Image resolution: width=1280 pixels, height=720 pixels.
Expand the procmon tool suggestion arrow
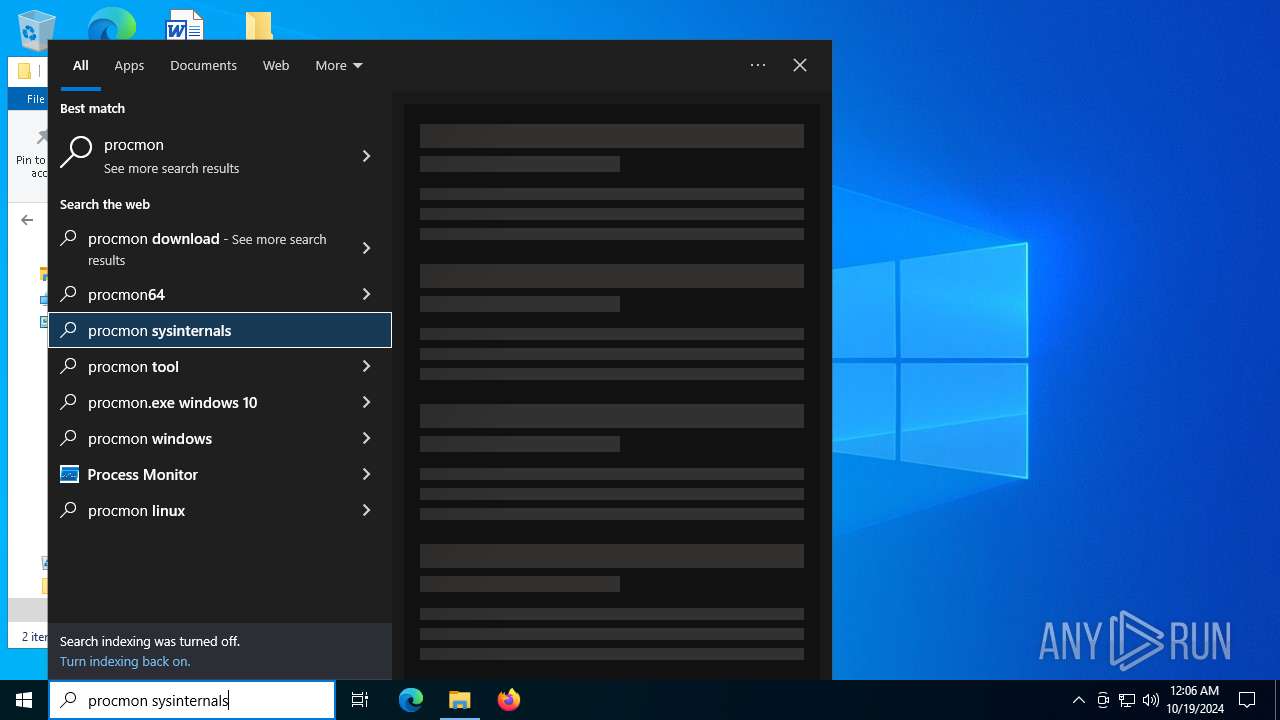point(366,366)
